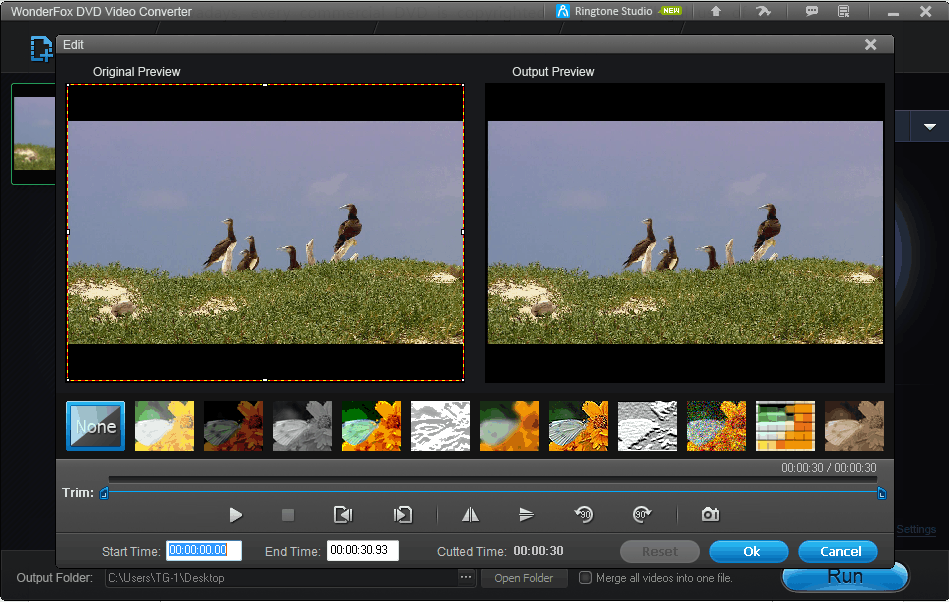This screenshot has height=602, width=949.
Task: Open the feedback chat icon
Action: pyautogui.click(x=812, y=11)
